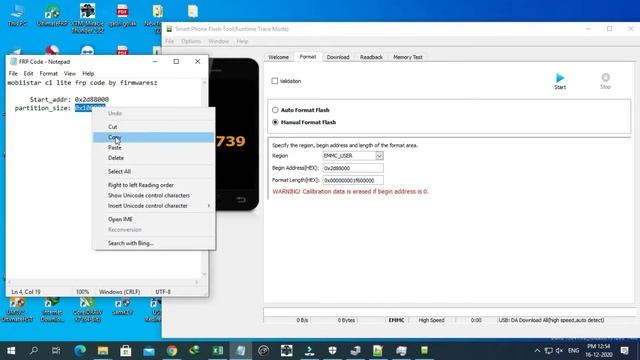
Task: Open taskbar Search
Action: coord(34,350)
